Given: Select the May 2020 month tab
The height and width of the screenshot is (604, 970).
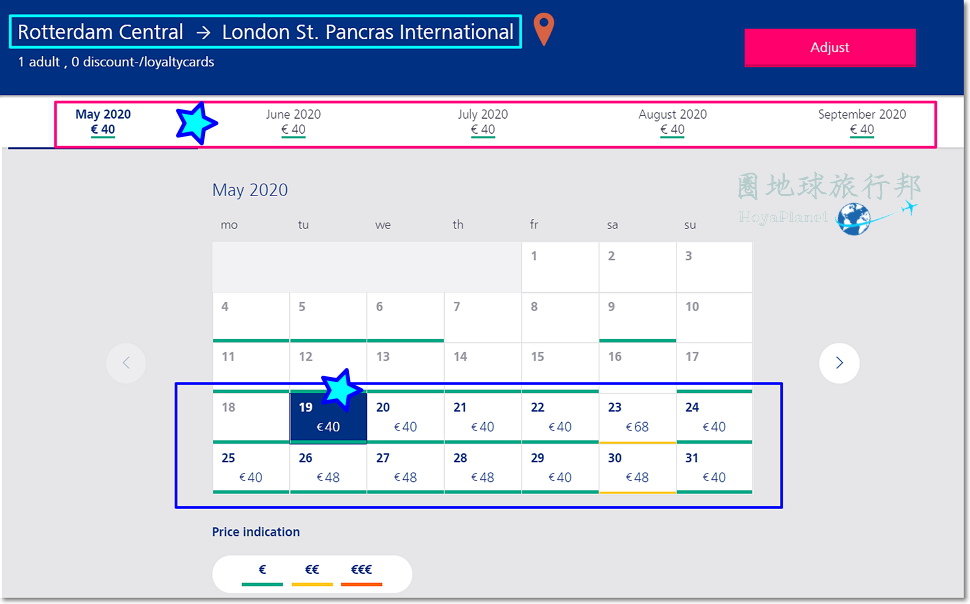Looking at the screenshot, I should (x=103, y=122).
